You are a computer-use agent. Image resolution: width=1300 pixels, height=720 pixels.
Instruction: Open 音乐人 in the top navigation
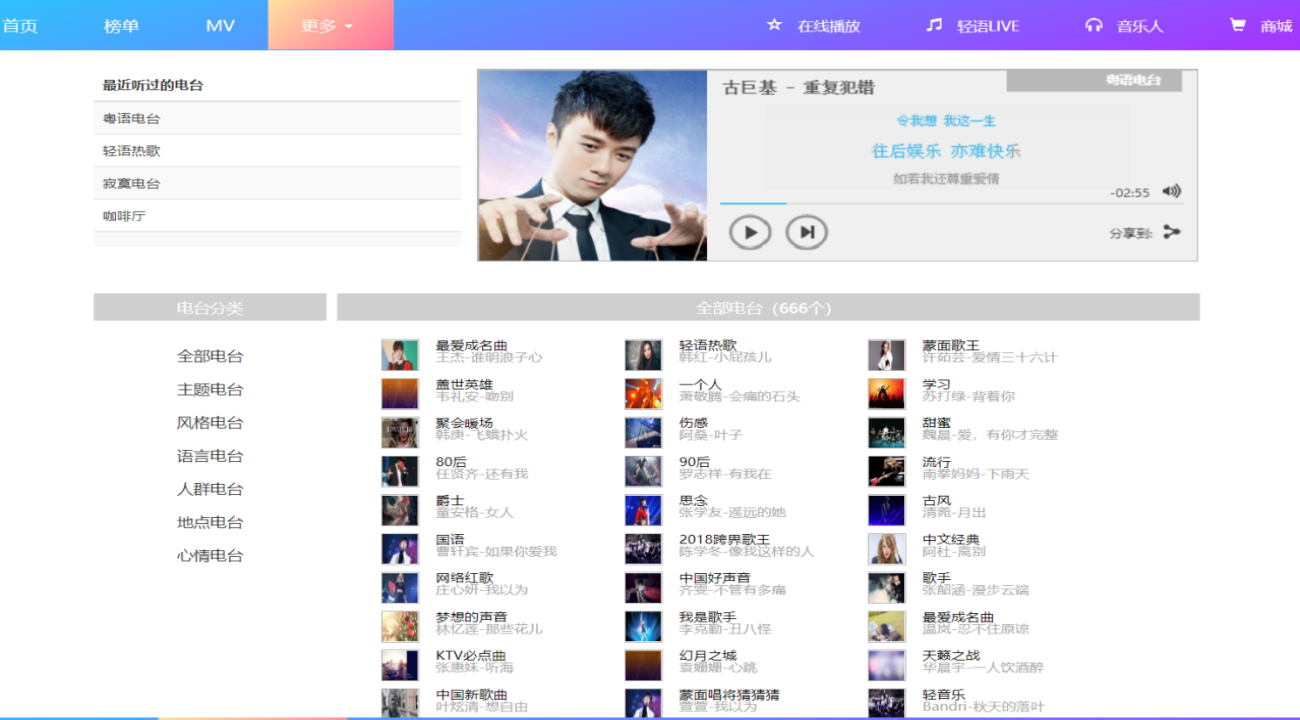click(x=1140, y=26)
